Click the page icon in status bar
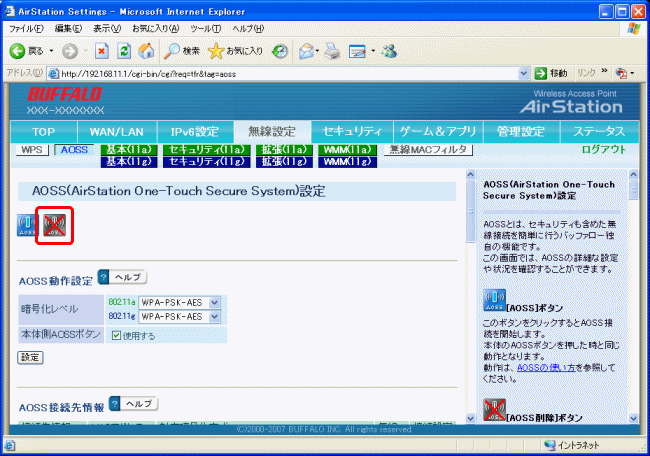The width and height of the screenshot is (650, 456). tap(10, 446)
